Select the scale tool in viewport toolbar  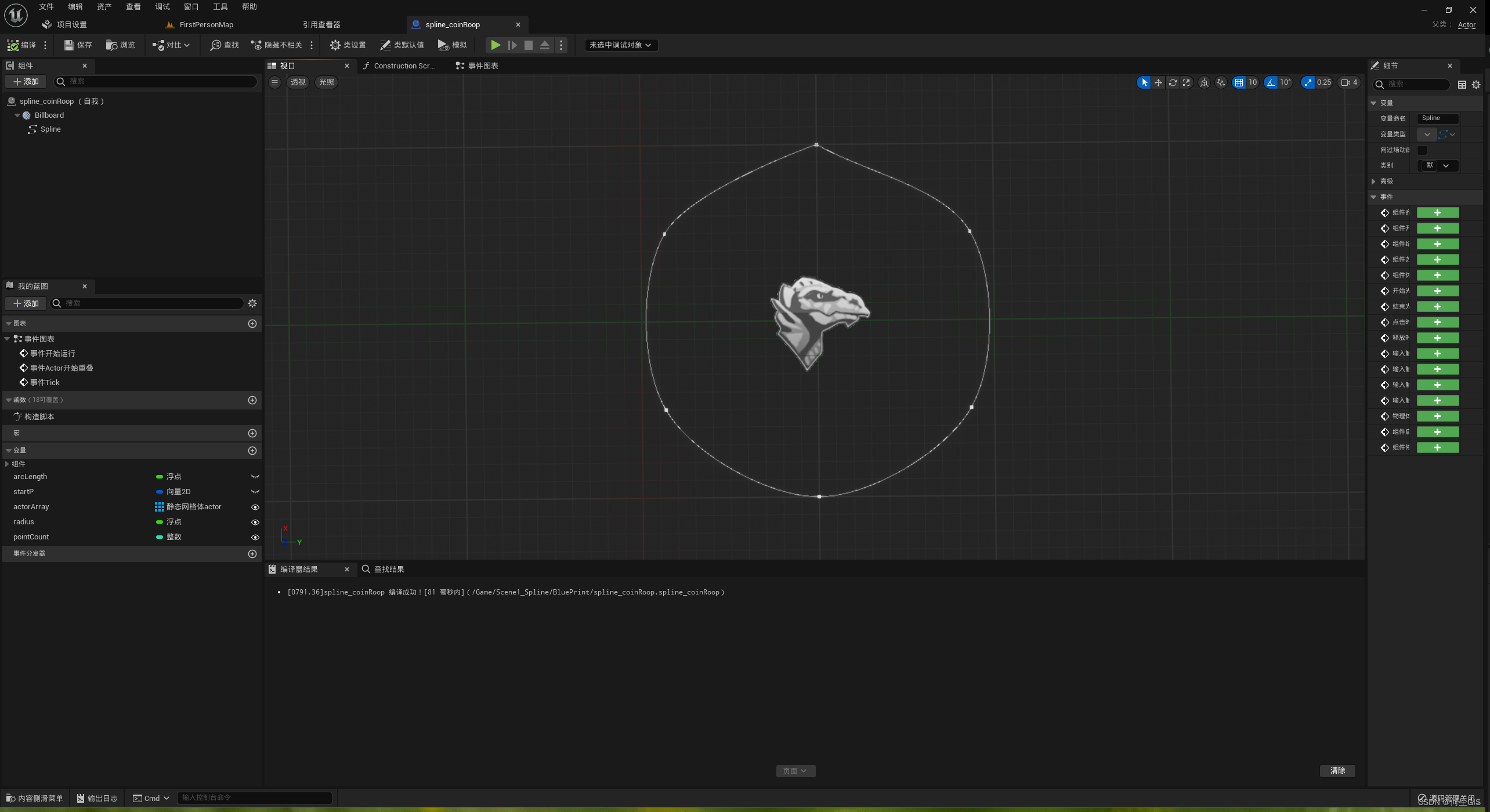click(x=1187, y=82)
